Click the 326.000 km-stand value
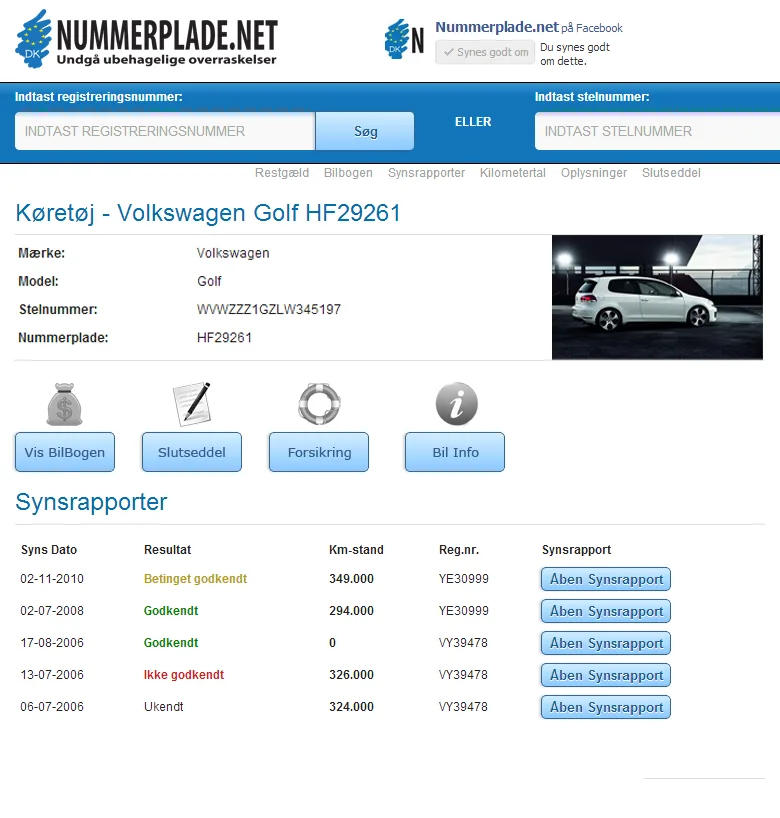 pos(351,675)
